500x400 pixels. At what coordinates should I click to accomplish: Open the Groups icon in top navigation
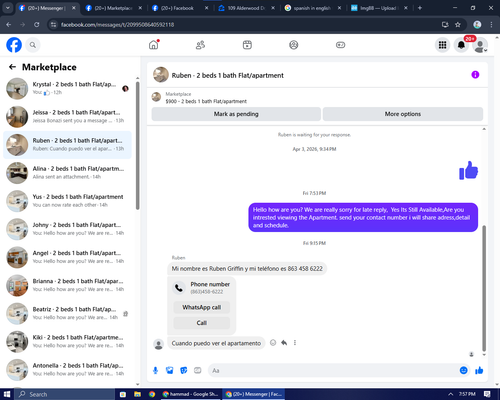click(x=294, y=45)
